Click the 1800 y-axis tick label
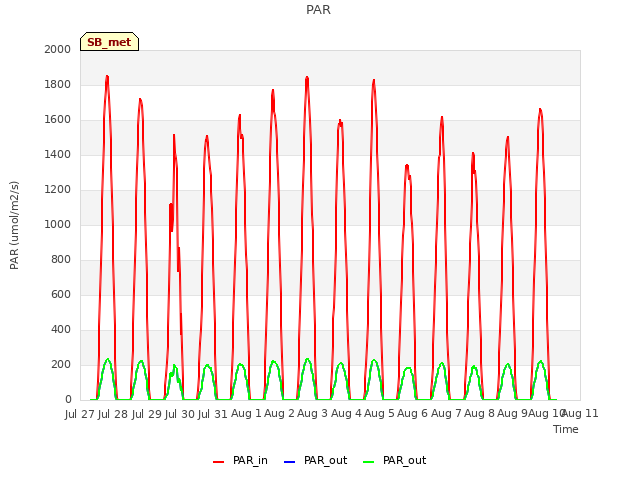This screenshot has height=480, width=640. click(x=58, y=84)
